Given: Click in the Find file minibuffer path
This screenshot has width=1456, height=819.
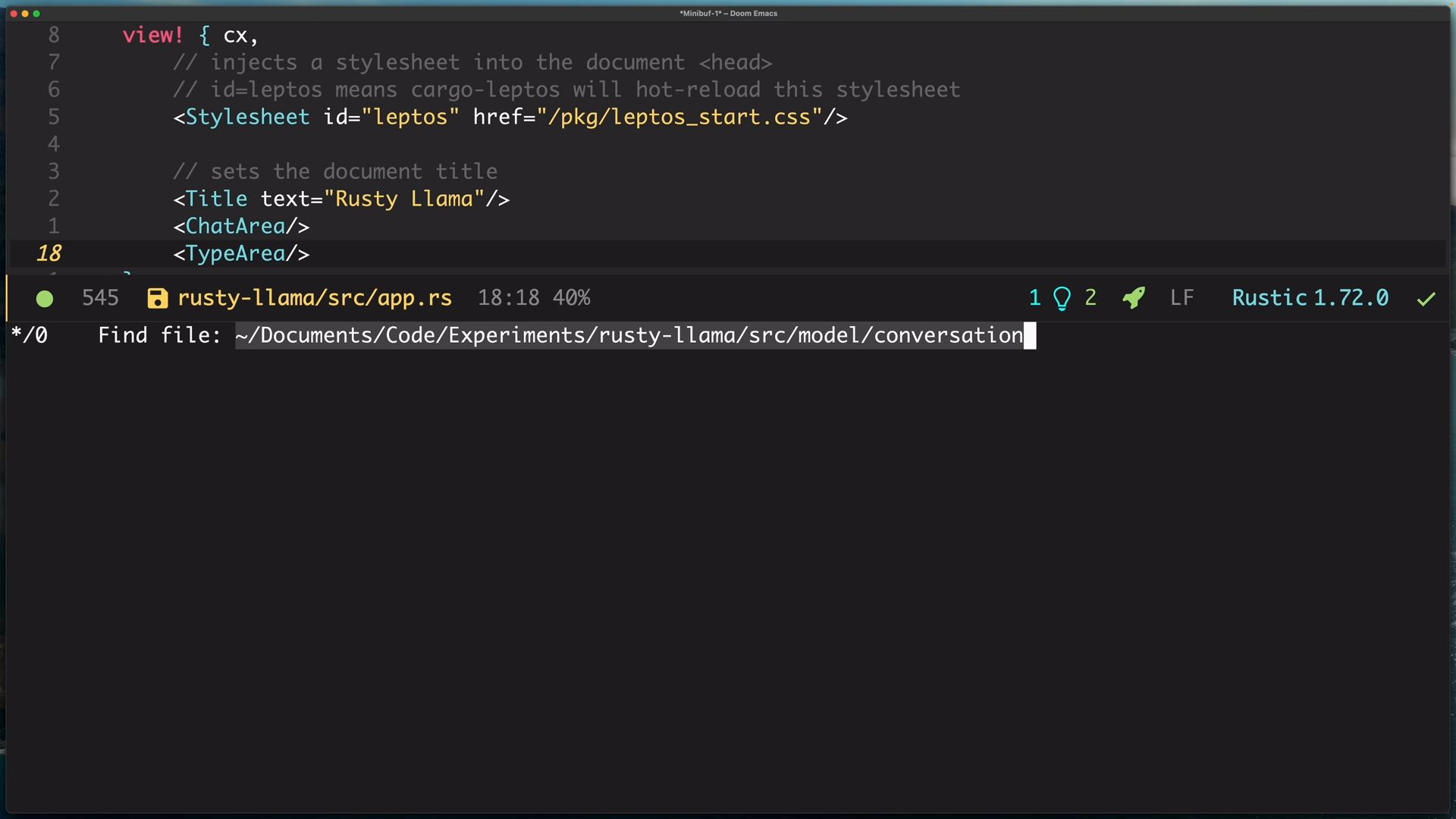Looking at the screenshot, I should [629, 335].
